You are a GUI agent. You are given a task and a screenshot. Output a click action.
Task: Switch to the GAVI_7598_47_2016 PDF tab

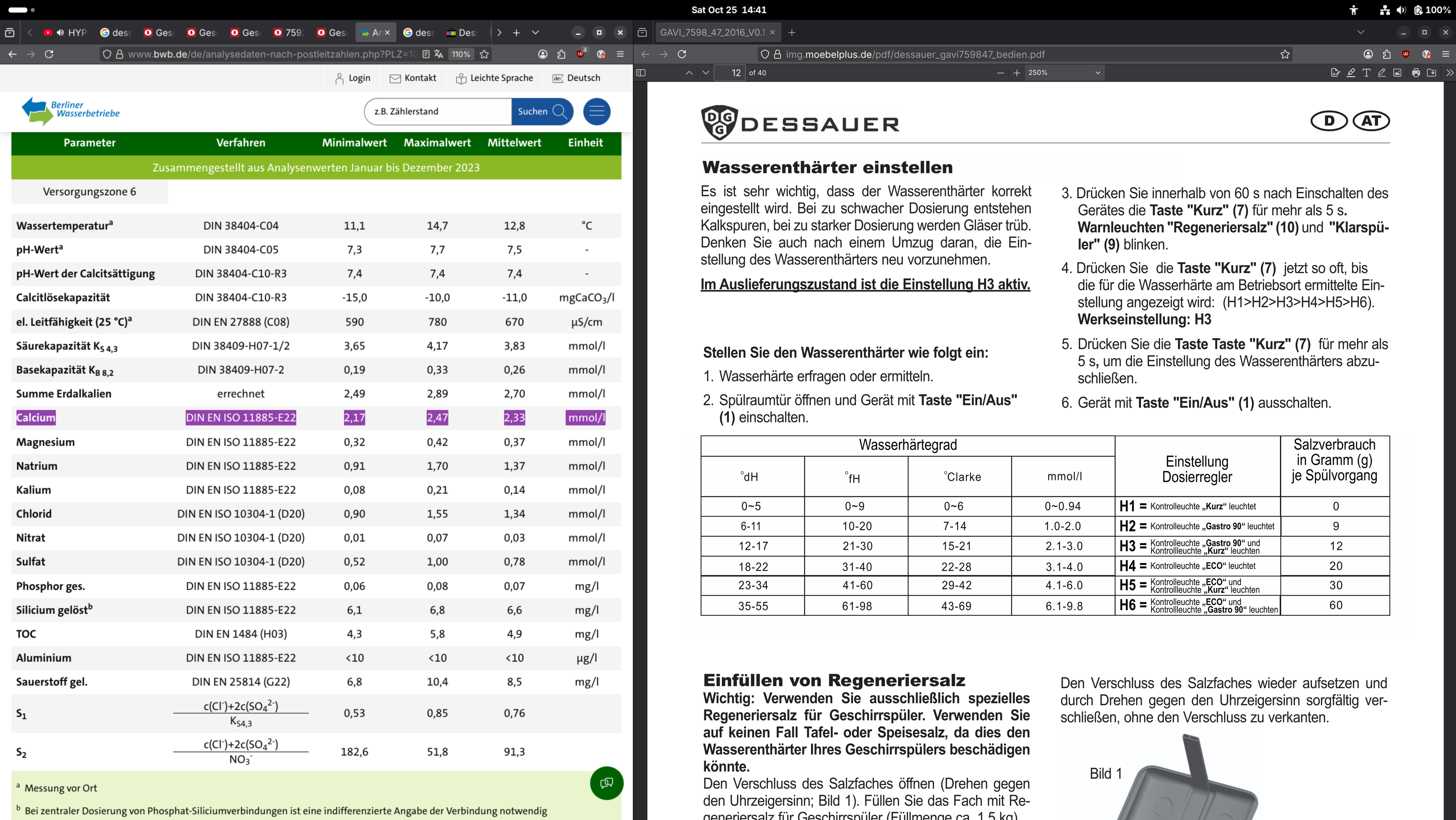(x=712, y=33)
